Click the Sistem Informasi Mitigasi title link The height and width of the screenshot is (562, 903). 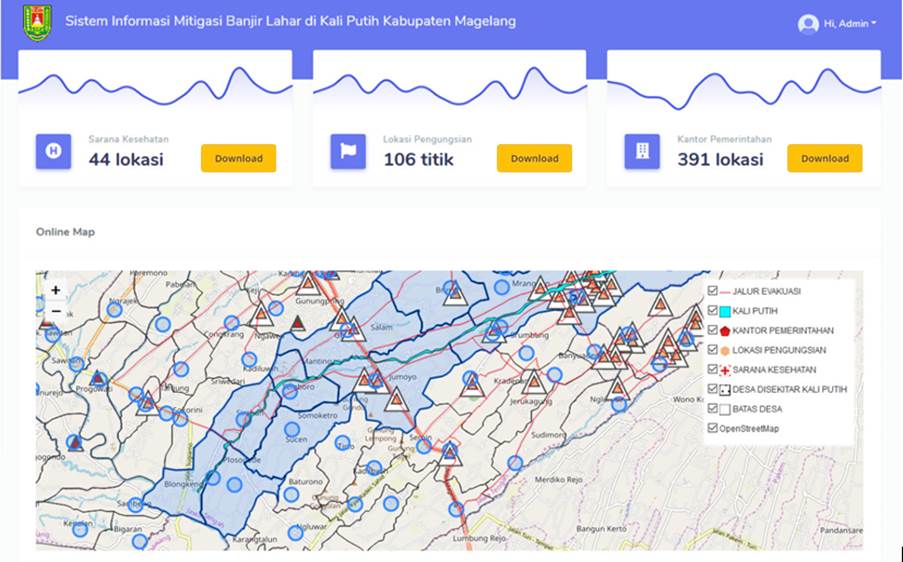pos(291,21)
